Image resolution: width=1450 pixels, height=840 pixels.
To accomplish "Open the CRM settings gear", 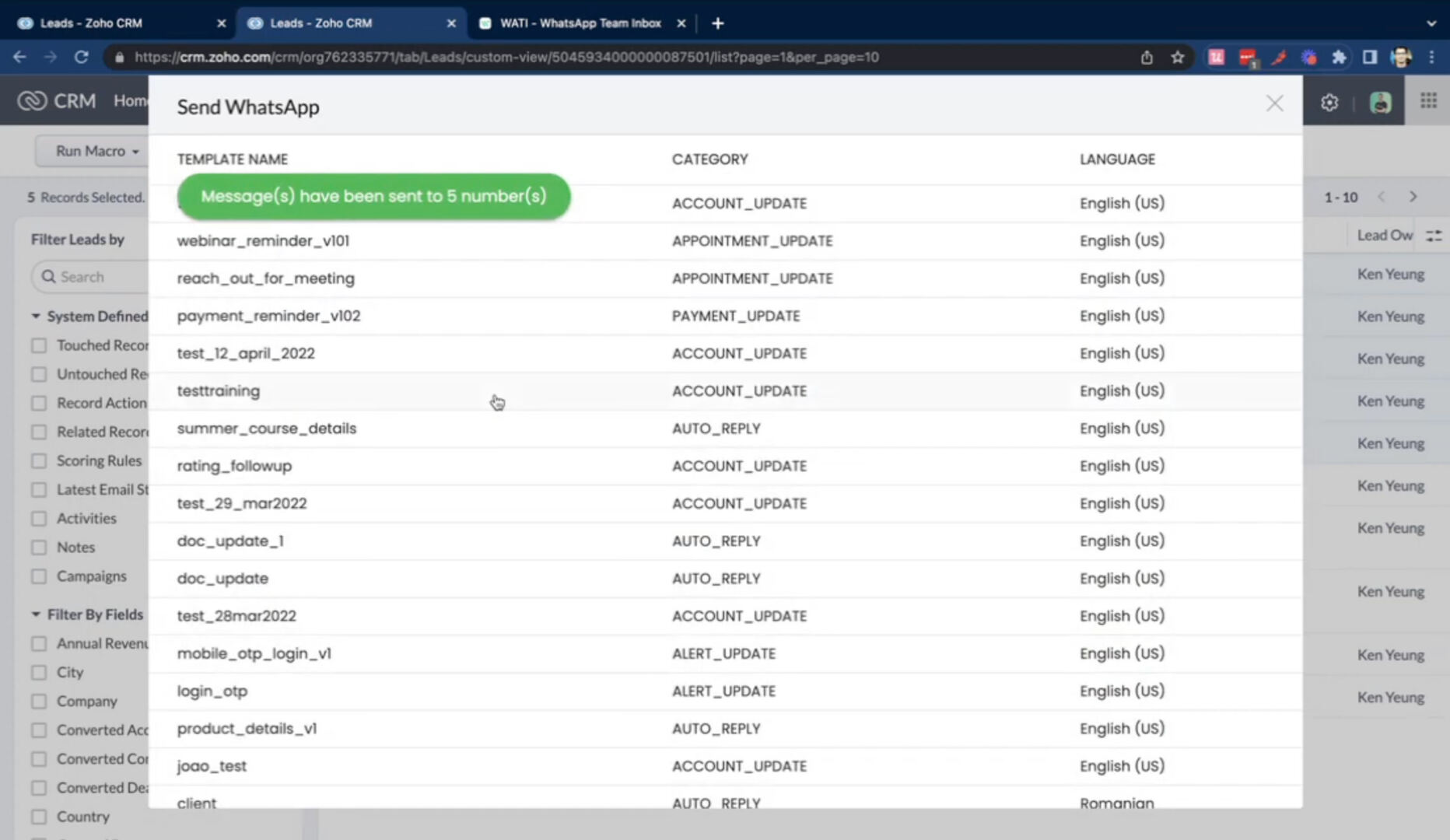I will (1329, 102).
